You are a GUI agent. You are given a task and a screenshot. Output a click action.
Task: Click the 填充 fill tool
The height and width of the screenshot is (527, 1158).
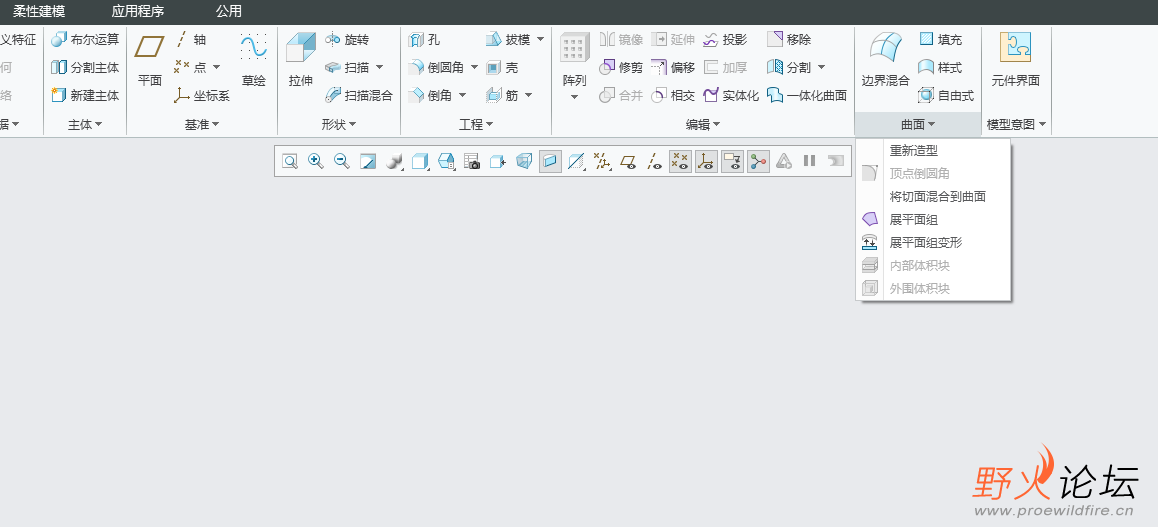(939, 39)
